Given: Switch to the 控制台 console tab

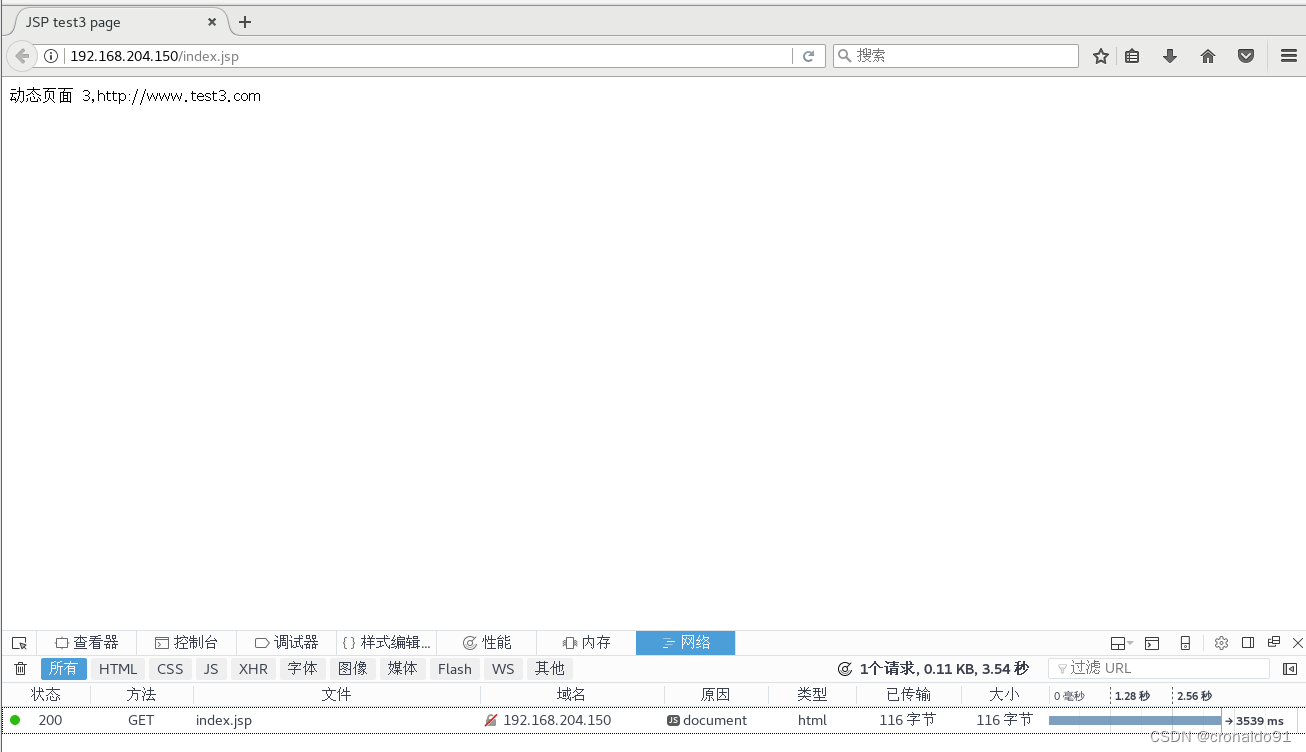Looking at the screenshot, I should tap(186, 643).
